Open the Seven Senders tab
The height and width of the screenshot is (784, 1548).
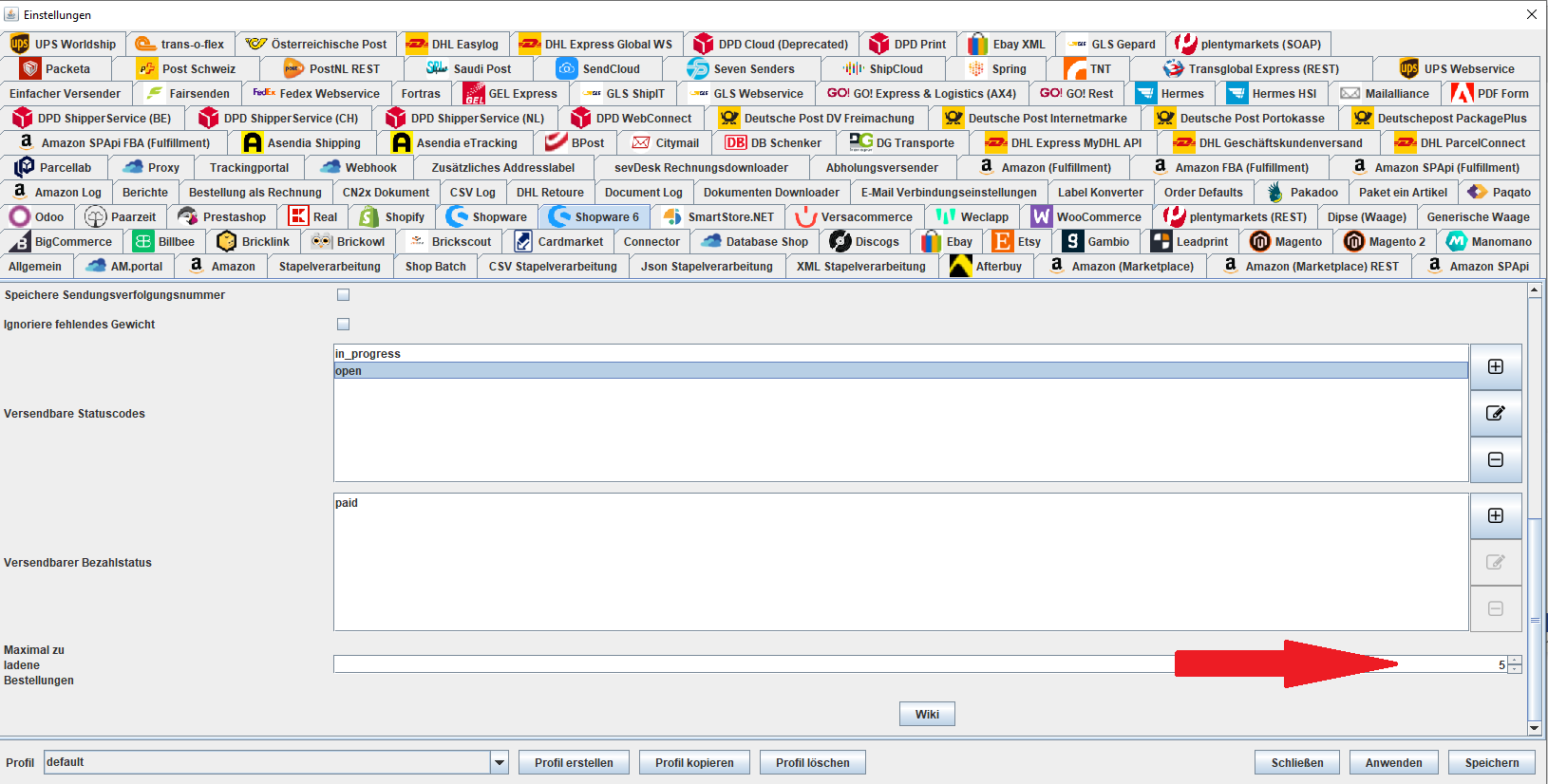(741, 68)
